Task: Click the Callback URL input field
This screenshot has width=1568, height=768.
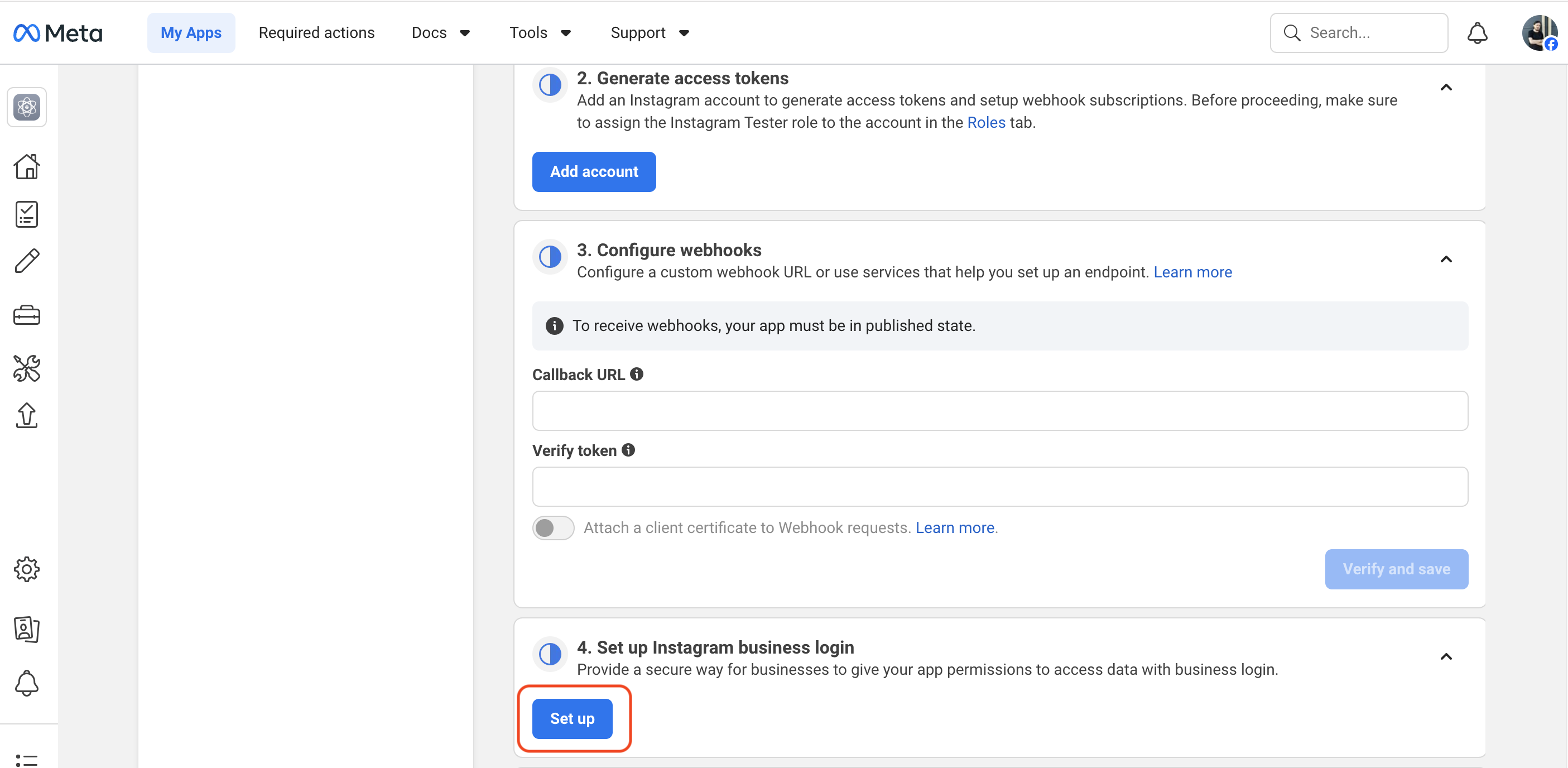Action: 999,410
